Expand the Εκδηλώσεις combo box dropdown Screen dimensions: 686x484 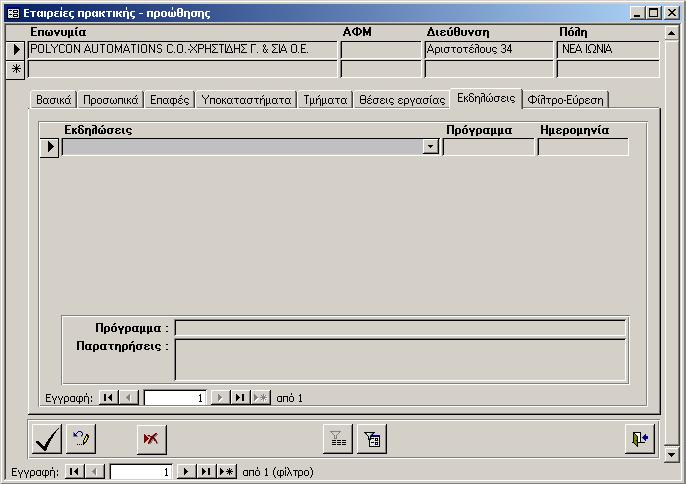(430, 147)
